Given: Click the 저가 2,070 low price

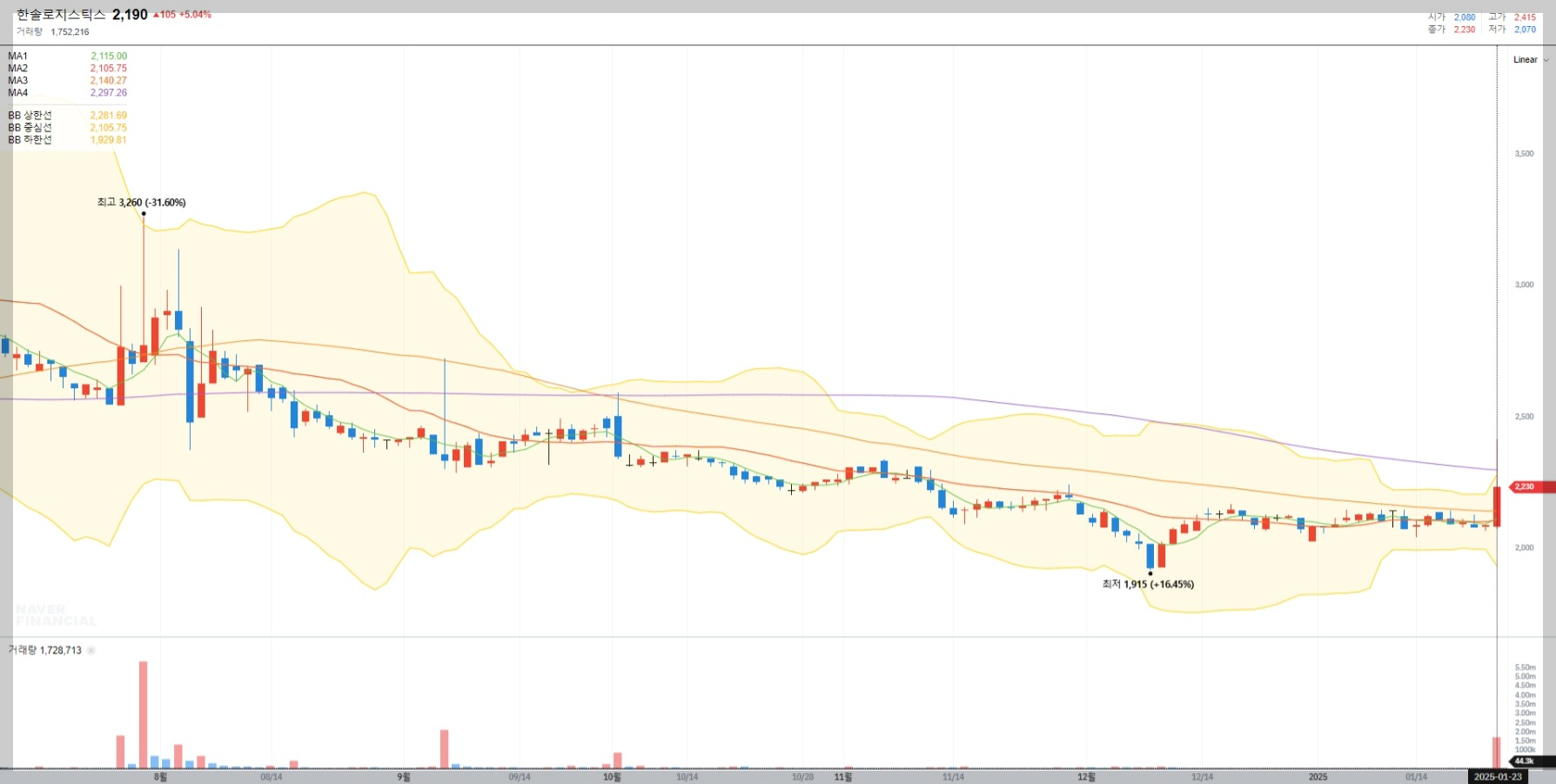Looking at the screenshot, I should (x=1512, y=30).
